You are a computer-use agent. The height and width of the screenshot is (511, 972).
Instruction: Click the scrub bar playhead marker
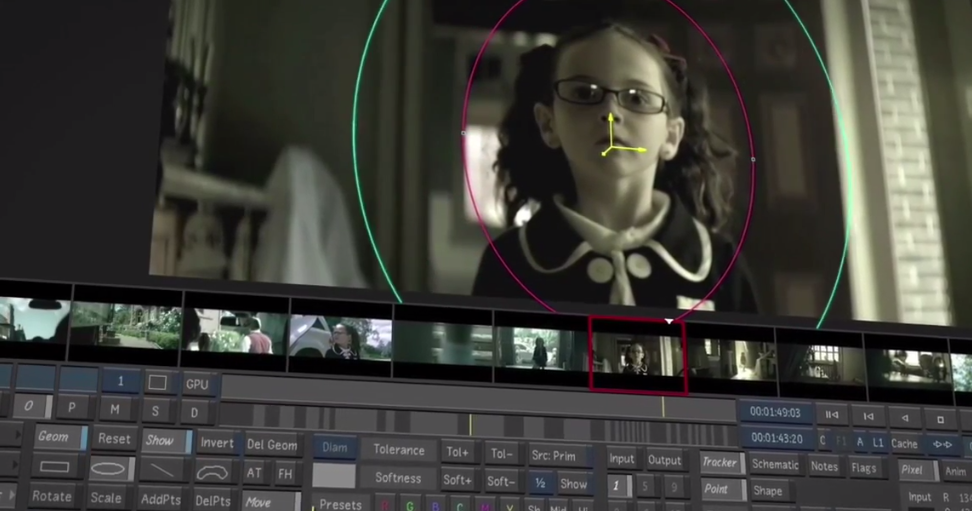click(x=663, y=407)
